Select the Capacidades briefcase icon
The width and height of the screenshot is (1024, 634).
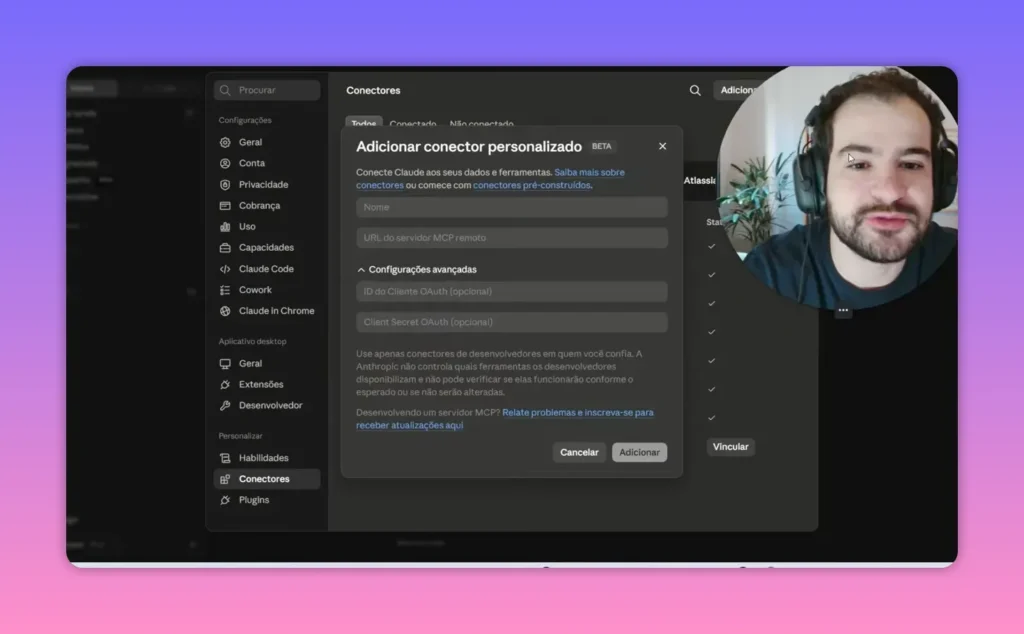(225, 247)
